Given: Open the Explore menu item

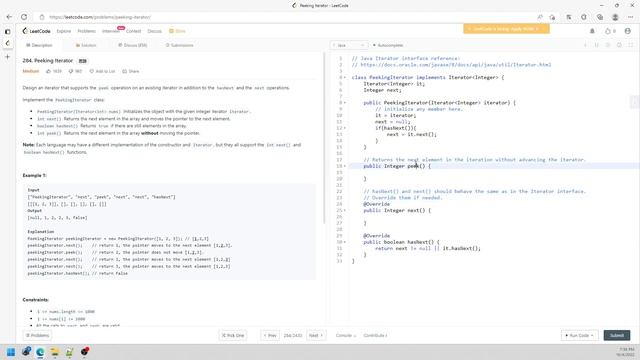Looking at the screenshot, I should click(64, 31).
